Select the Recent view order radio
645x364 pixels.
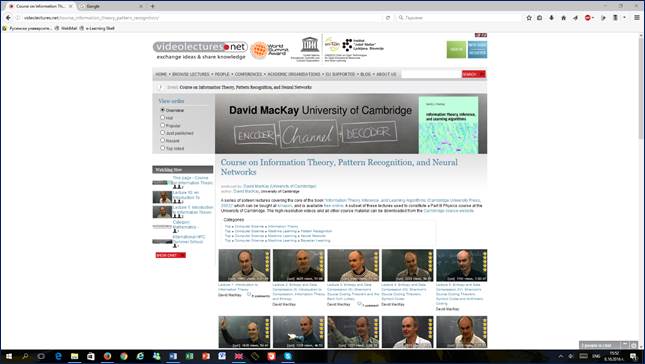(162, 140)
